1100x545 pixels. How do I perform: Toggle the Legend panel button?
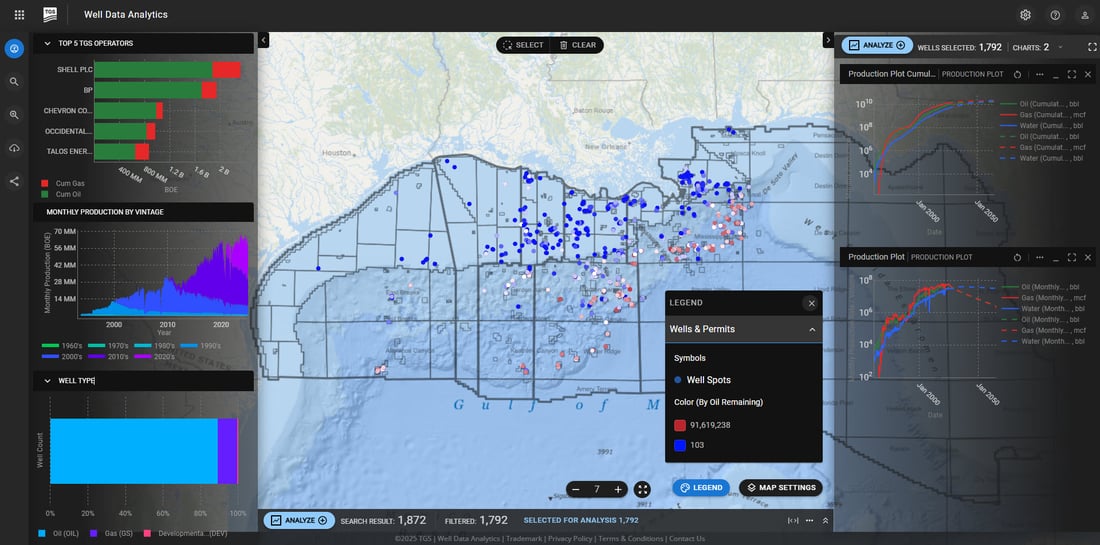point(700,488)
